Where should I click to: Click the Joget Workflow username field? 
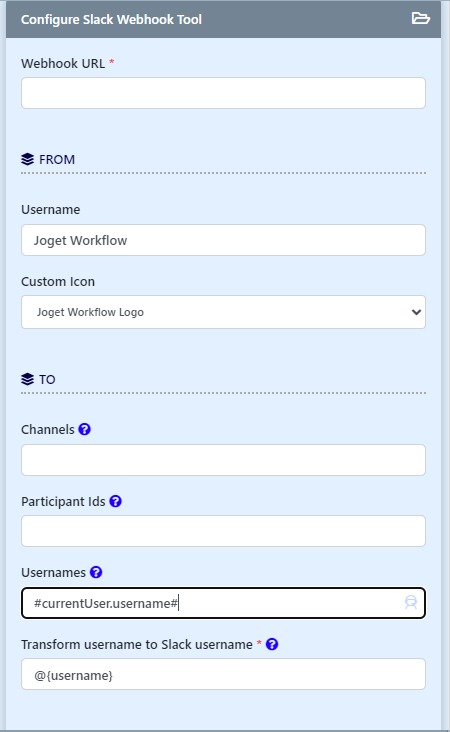pyautogui.click(x=223, y=240)
